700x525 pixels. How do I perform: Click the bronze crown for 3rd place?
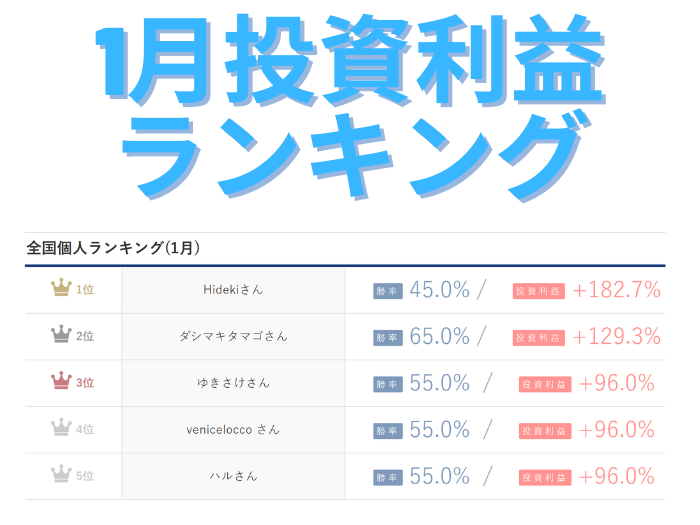[x=61, y=383]
